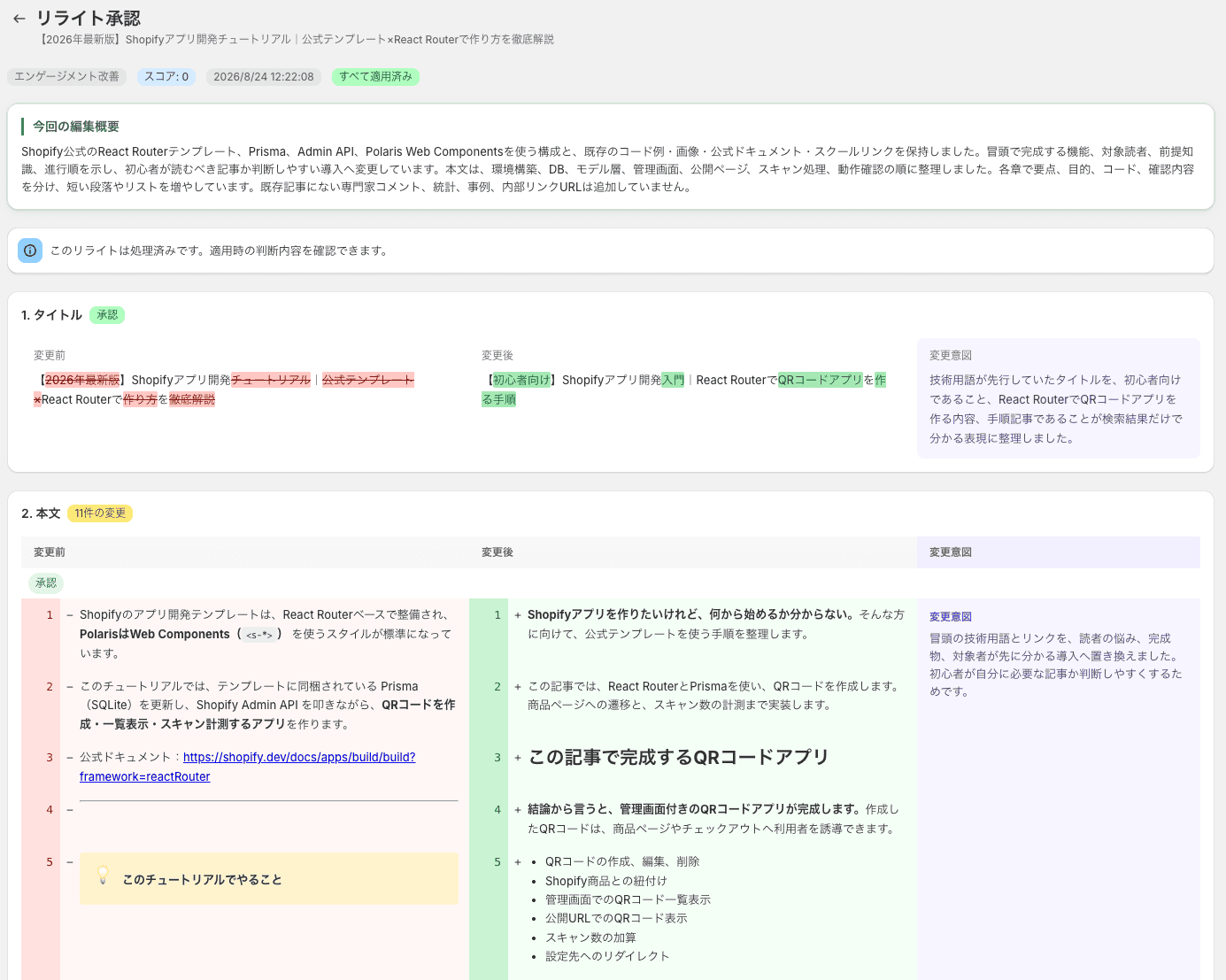Click the スコア: 0 badge

(x=166, y=77)
